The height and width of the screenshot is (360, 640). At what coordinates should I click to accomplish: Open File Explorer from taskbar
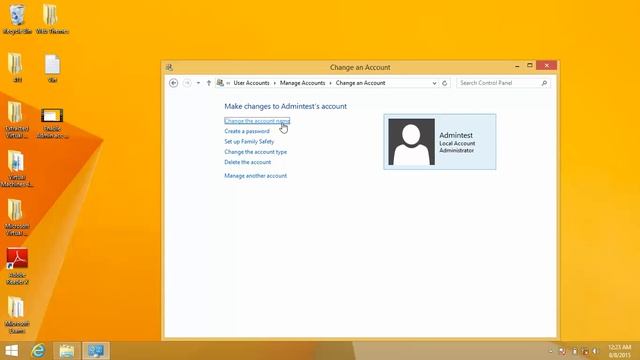click(67, 351)
